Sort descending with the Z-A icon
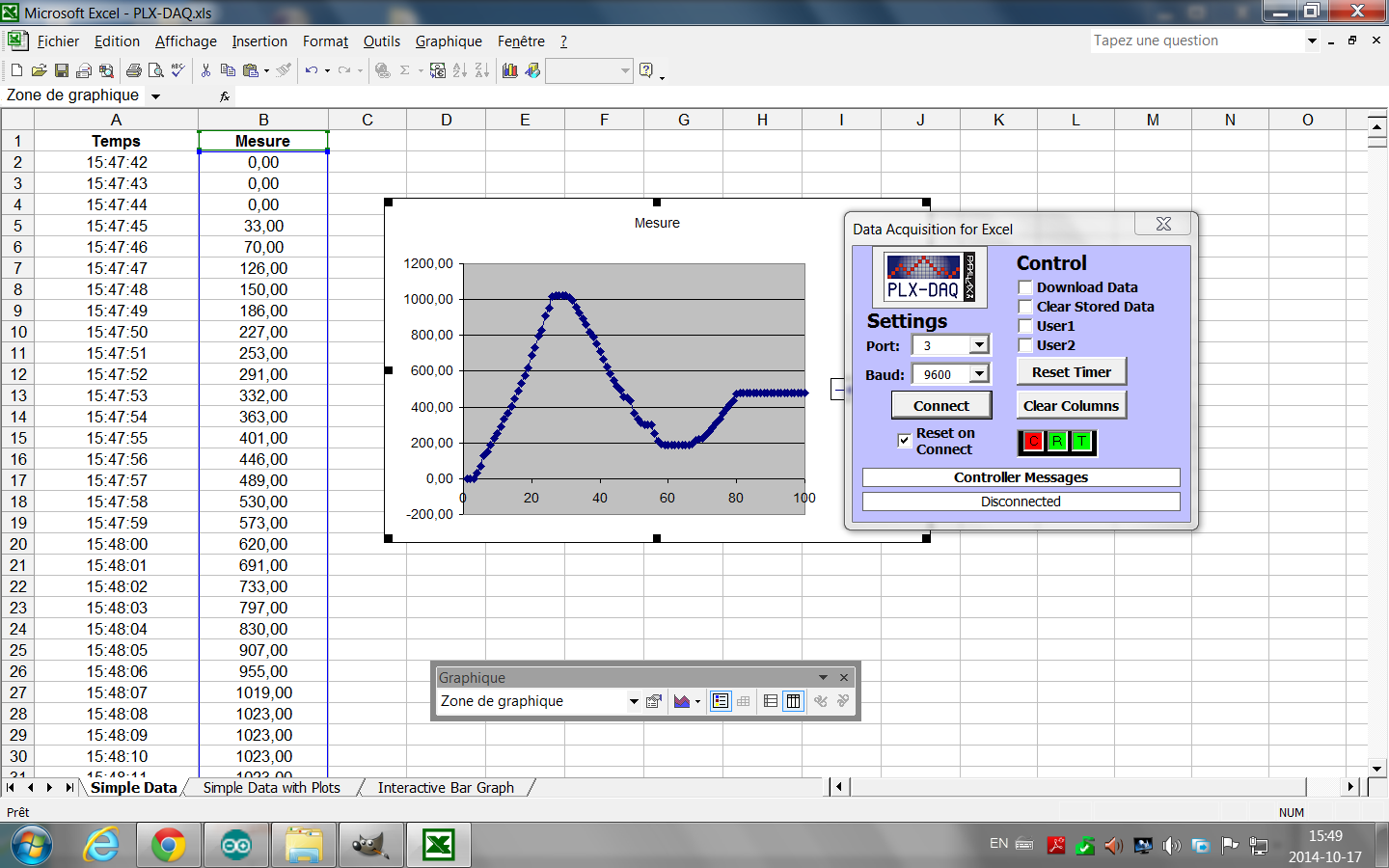 pyautogui.click(x=481, y=70)
